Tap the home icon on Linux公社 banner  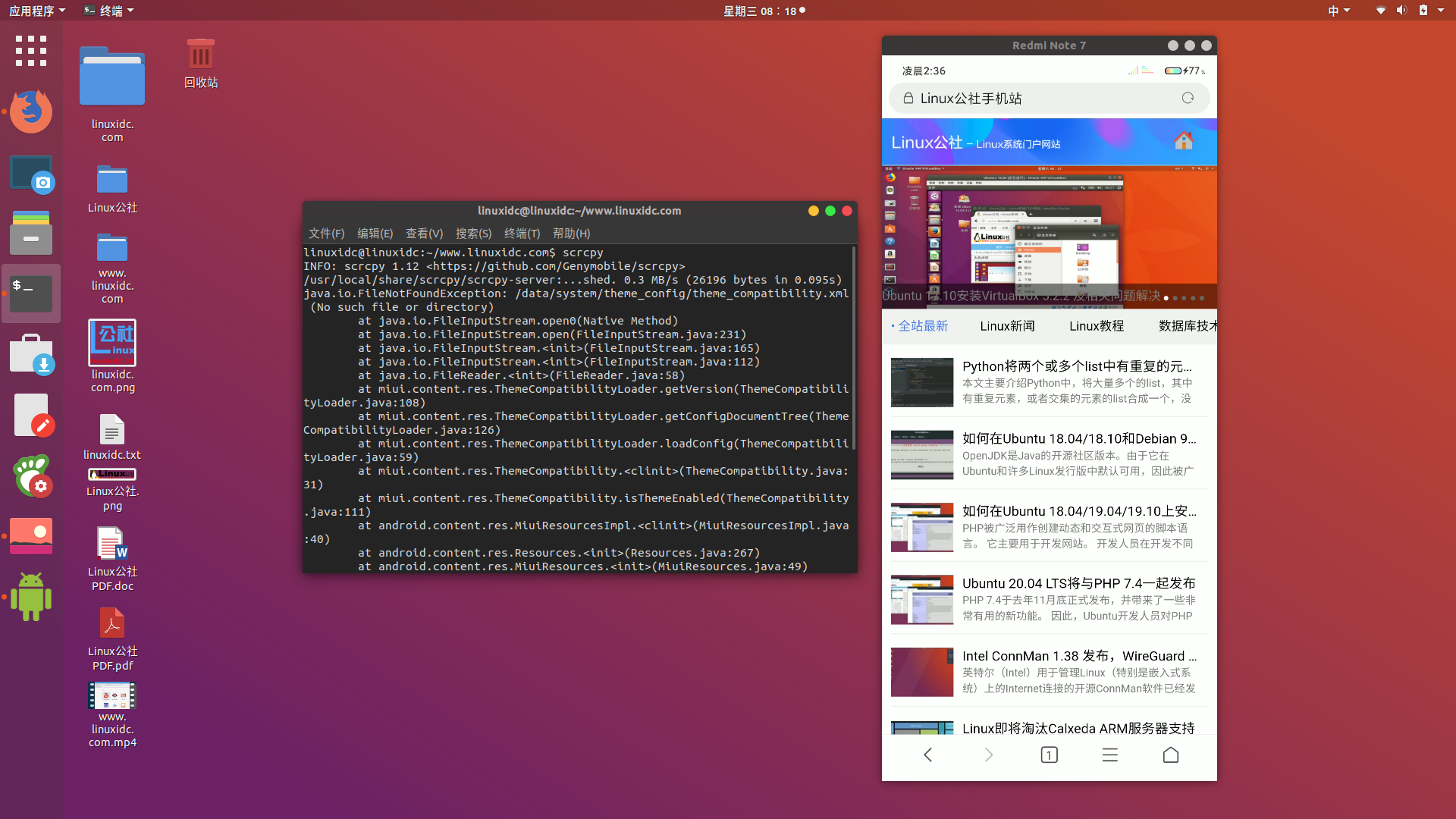[1184, 141]
